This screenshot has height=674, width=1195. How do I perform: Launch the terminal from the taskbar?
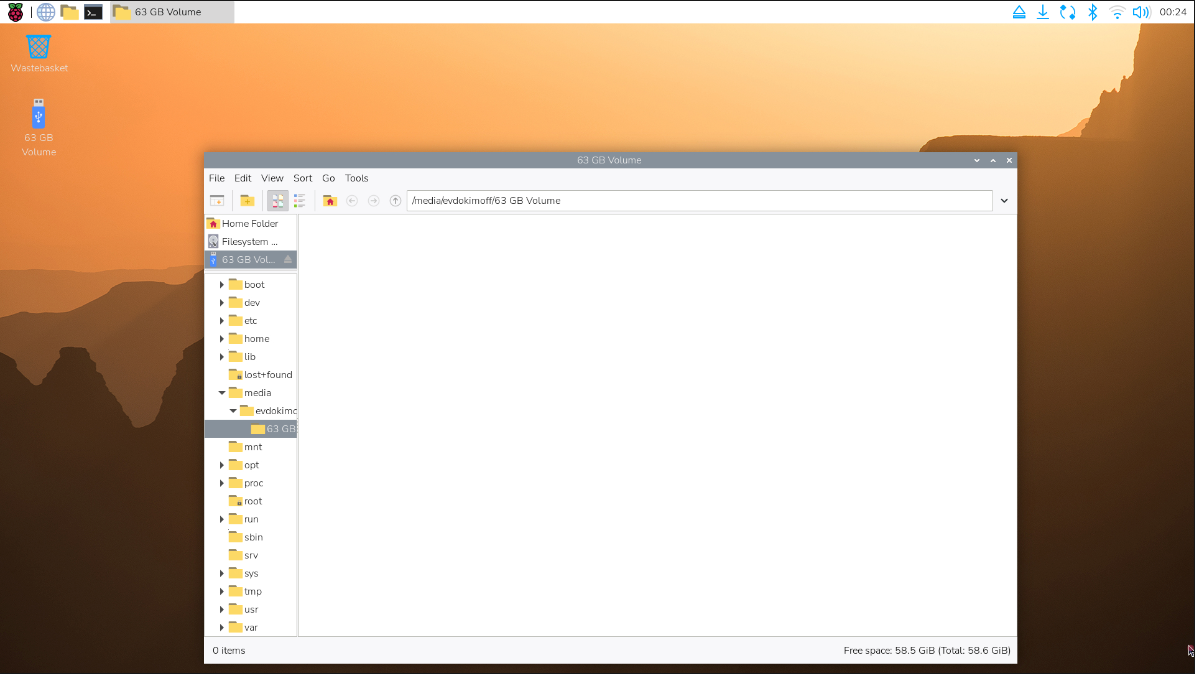tap(93, 12)
